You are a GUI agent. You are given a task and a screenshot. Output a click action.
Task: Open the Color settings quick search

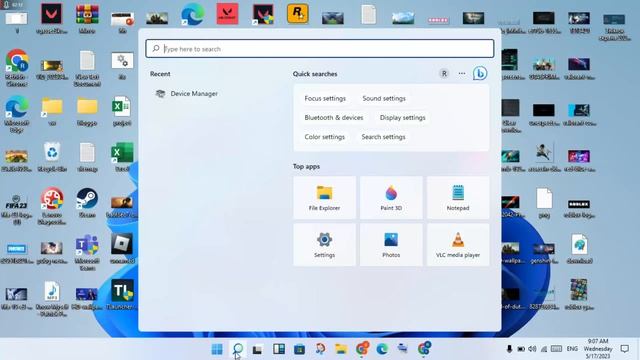(x=324, y=137)
